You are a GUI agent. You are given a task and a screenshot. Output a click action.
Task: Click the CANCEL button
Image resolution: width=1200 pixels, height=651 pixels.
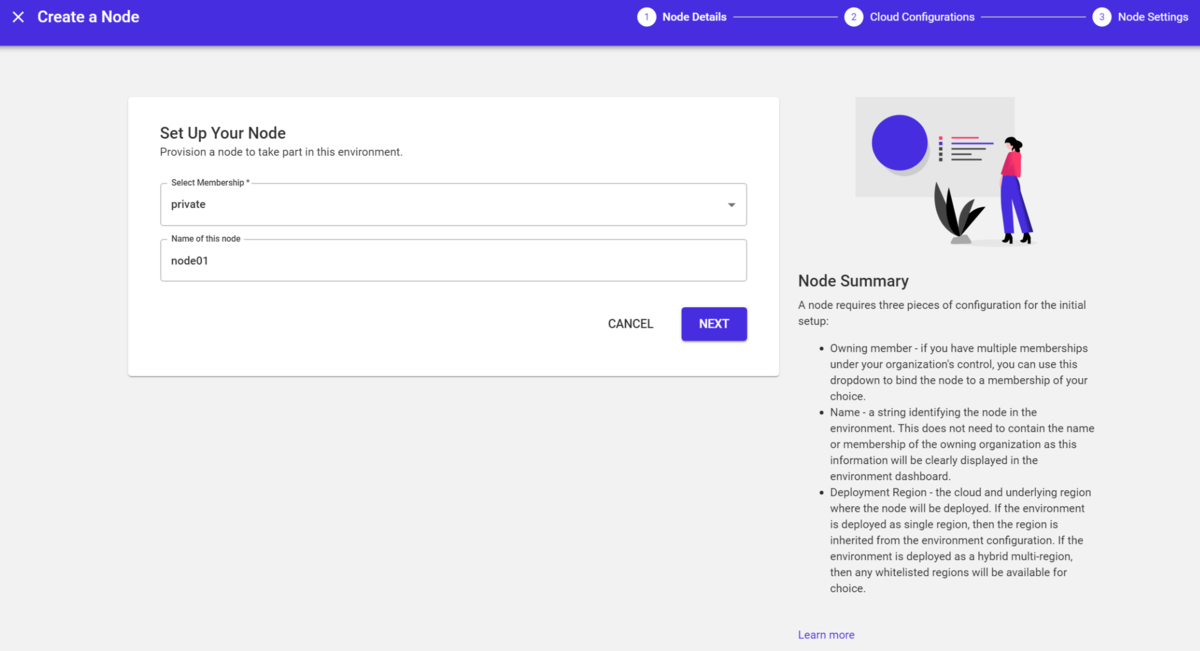click(x=630, y=324)
